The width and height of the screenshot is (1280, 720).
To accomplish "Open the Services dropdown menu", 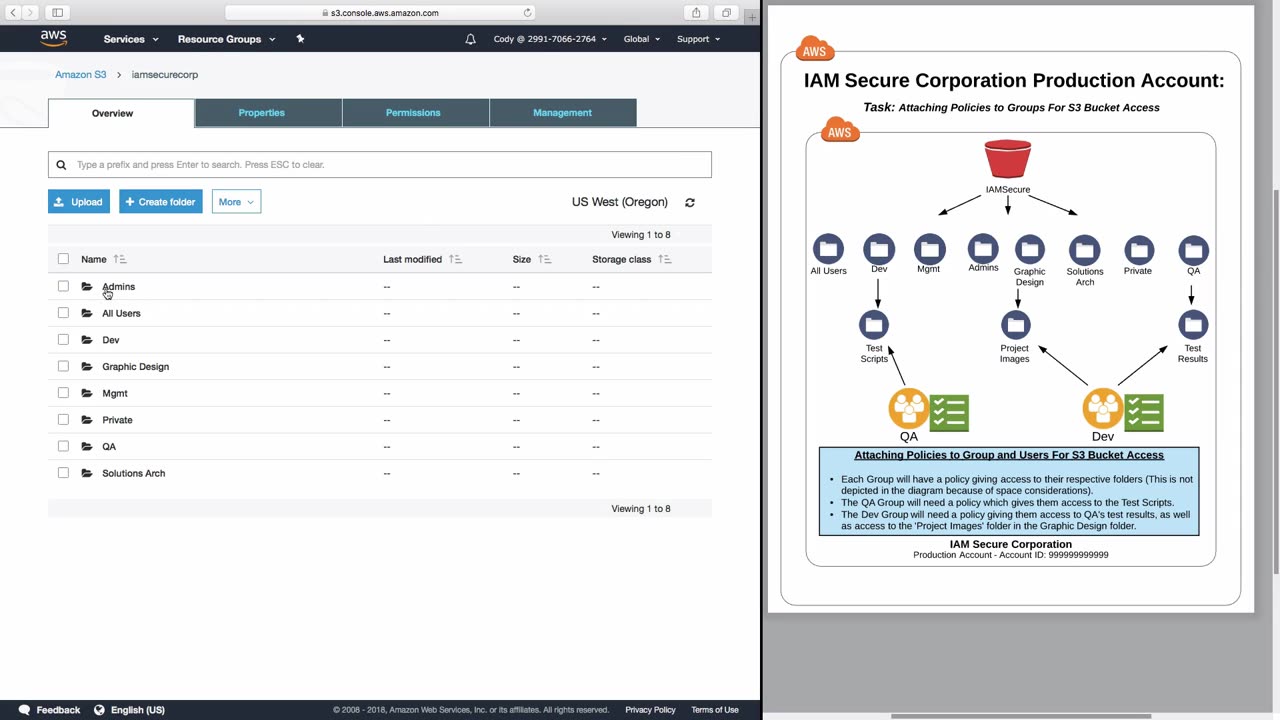I will pos(131,39).
